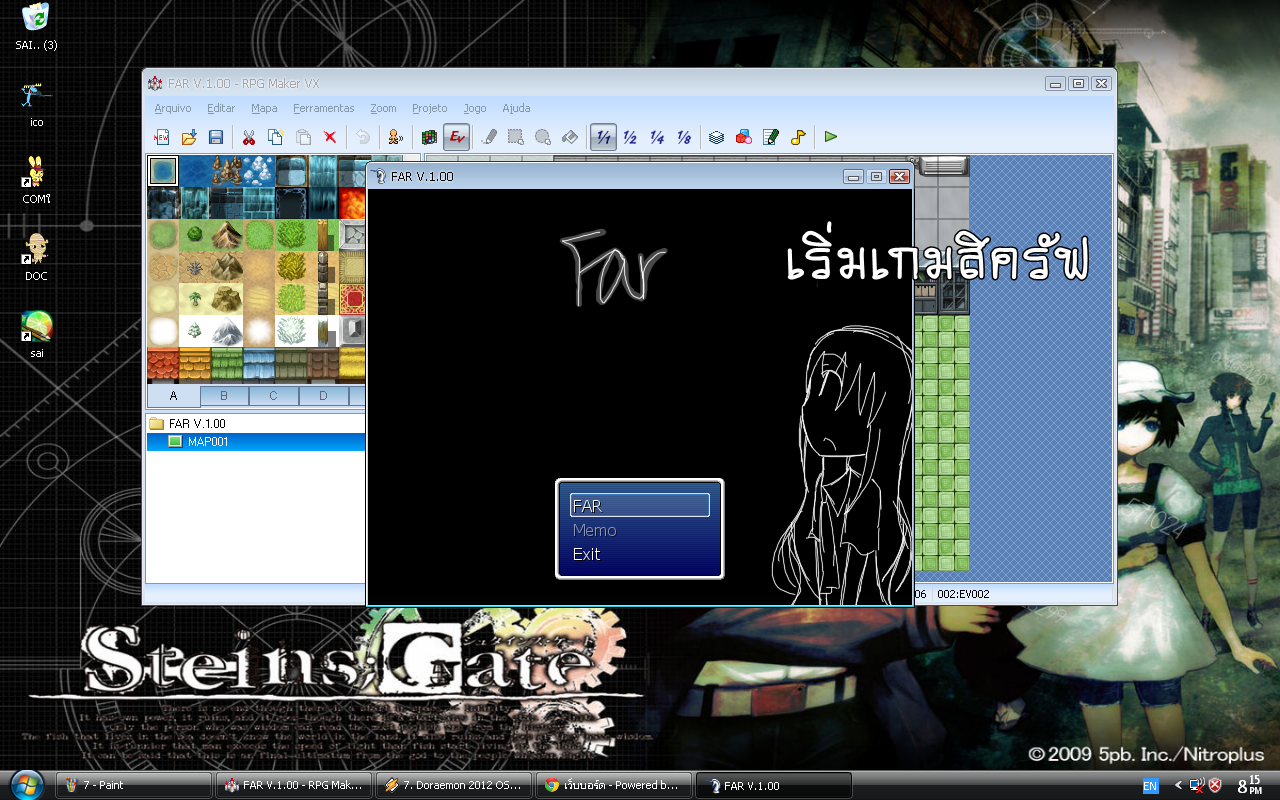Pick the snowy mountain tile in palette
1280x800 pixels.
point(227,331)
